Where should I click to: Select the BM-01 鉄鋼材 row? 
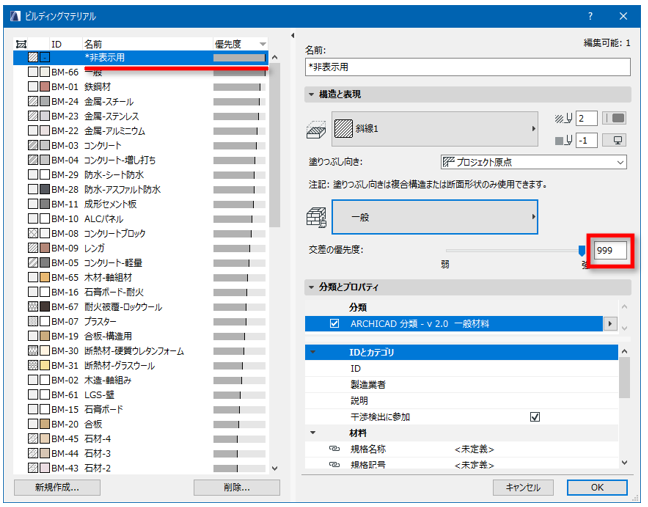coord(141,87)
